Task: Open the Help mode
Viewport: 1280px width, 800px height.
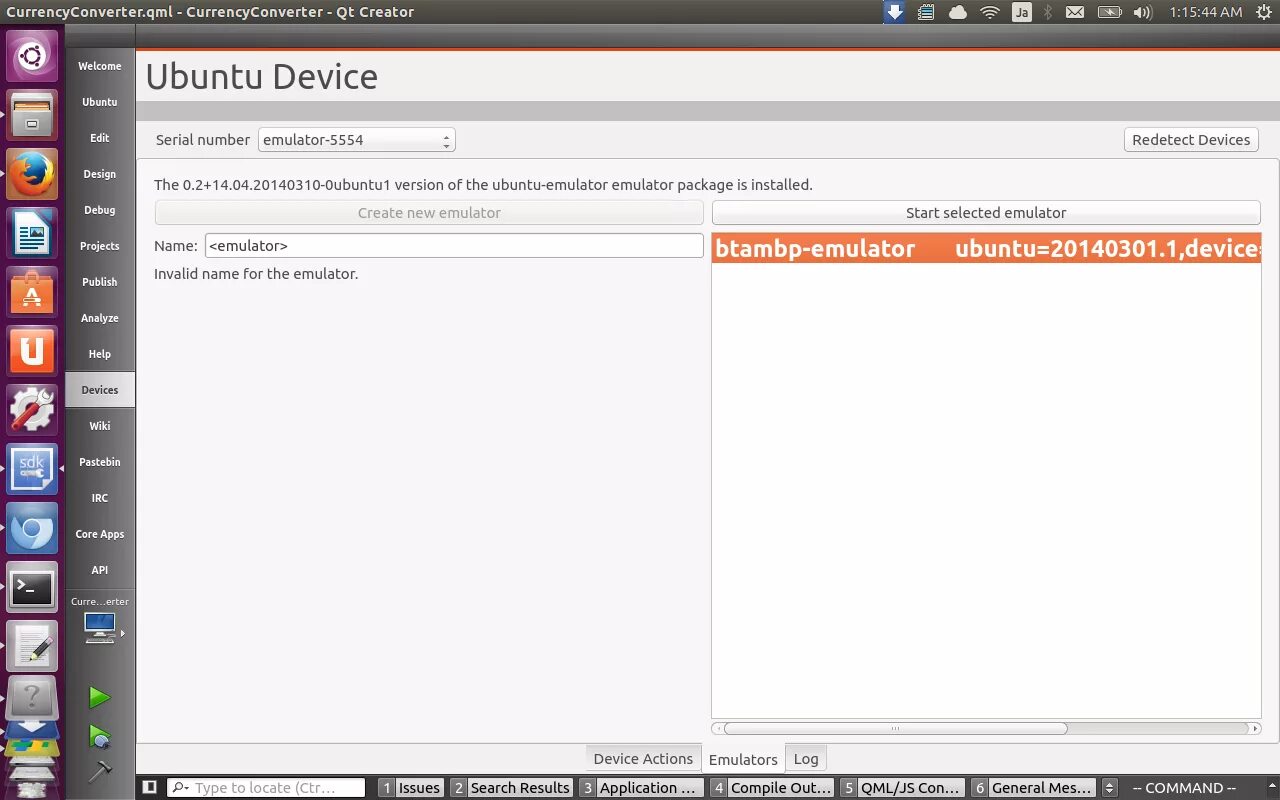Action: tap(100, 354)
